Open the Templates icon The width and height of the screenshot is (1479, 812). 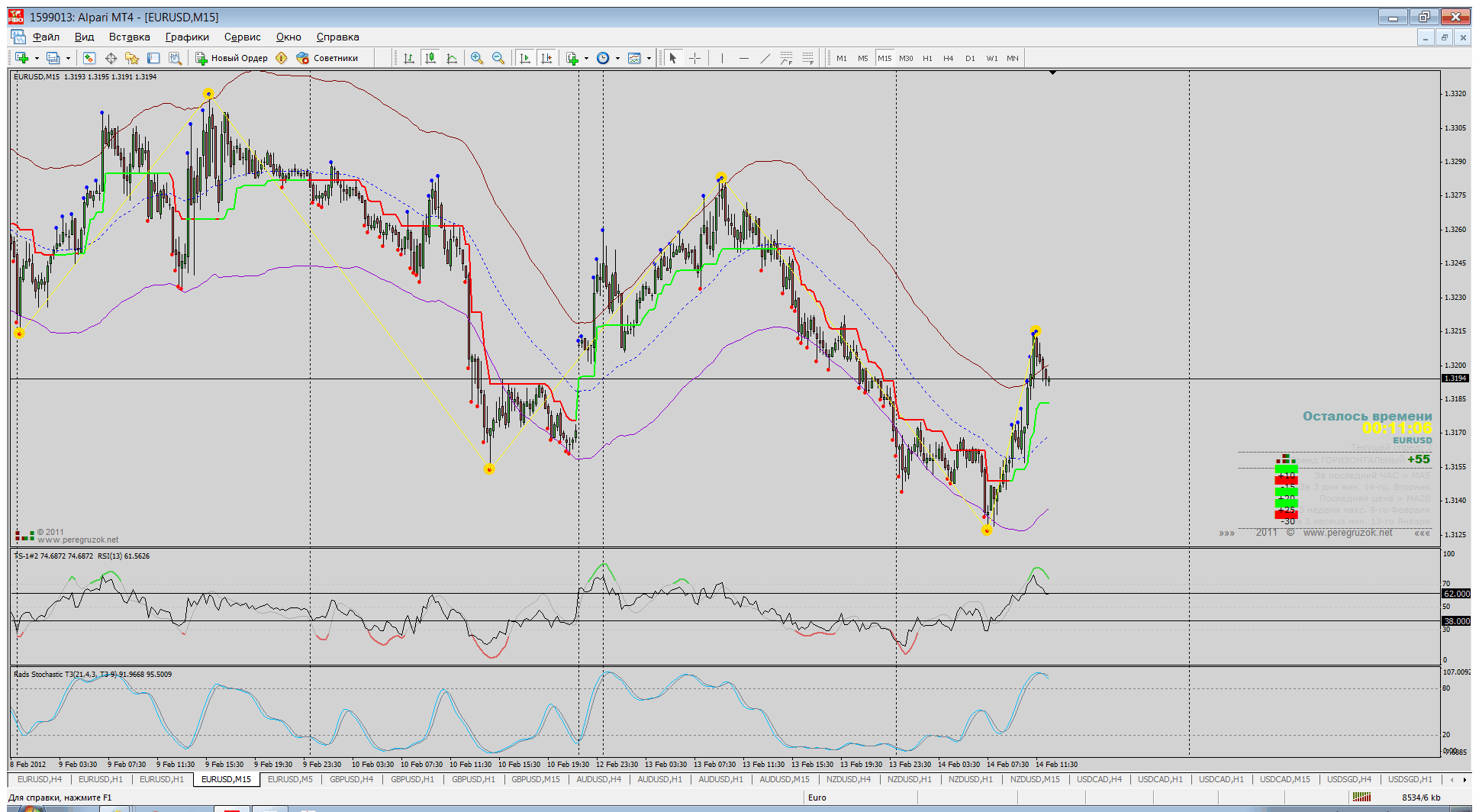coord(634,58)
